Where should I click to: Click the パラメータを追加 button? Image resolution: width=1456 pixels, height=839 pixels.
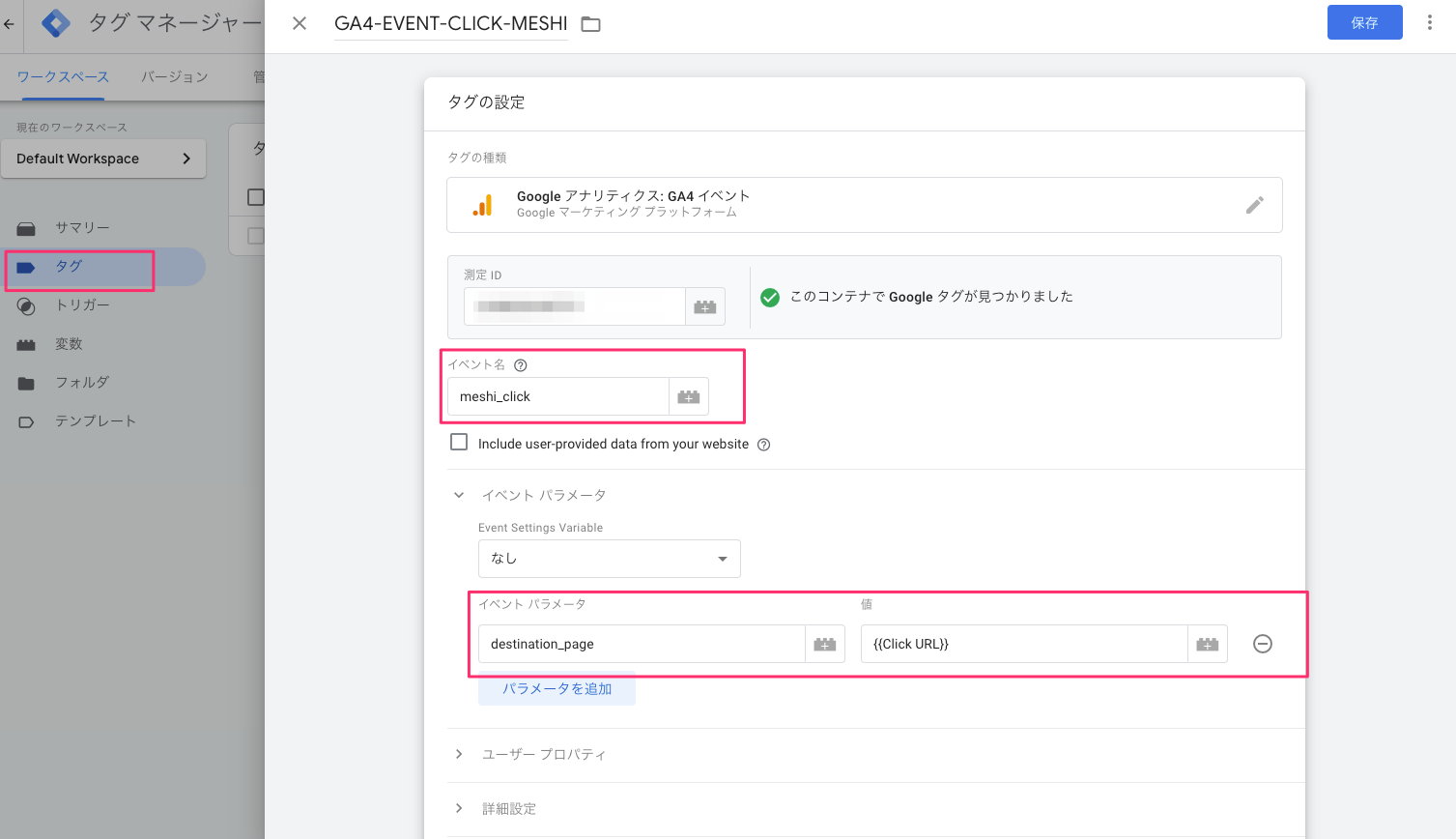(x=557, y=689)
